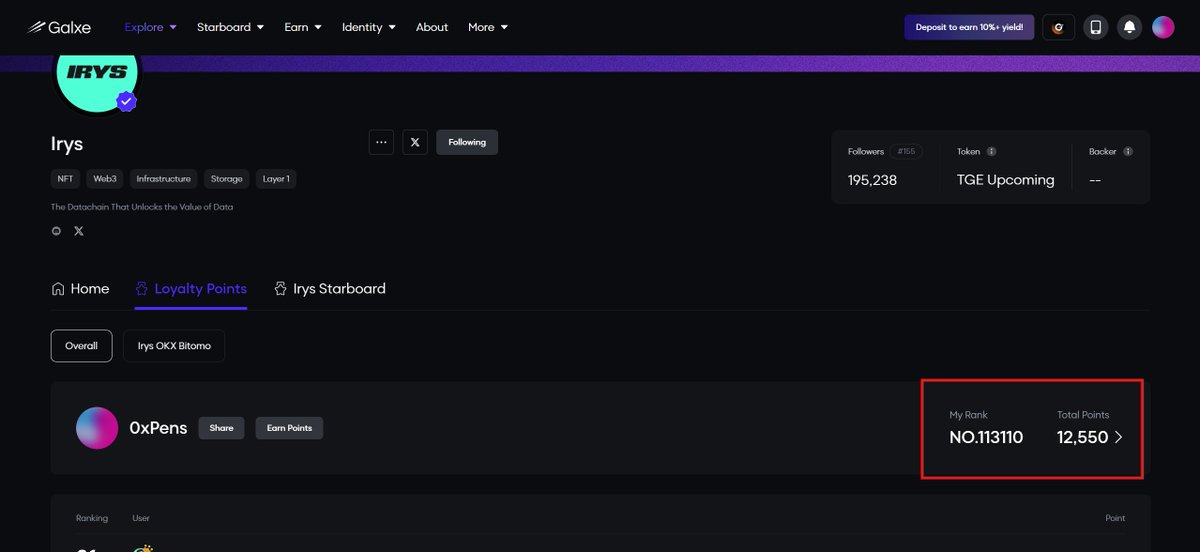Open the user profile avatar in header
Image resolution: width=1200 pixels, height=552 pixels.
(x=1163, y=27)
